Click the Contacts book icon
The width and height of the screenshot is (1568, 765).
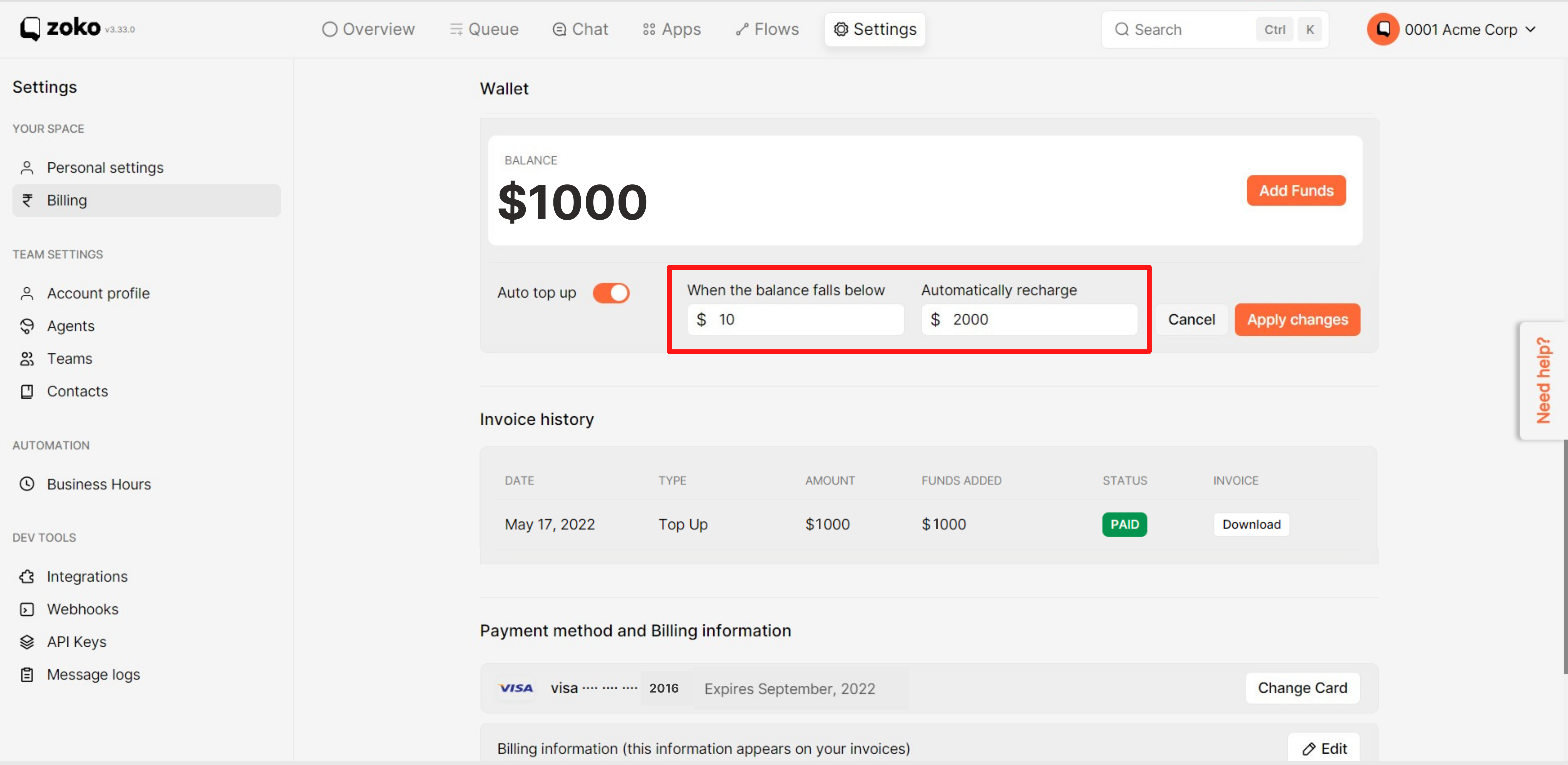point(27,391)
